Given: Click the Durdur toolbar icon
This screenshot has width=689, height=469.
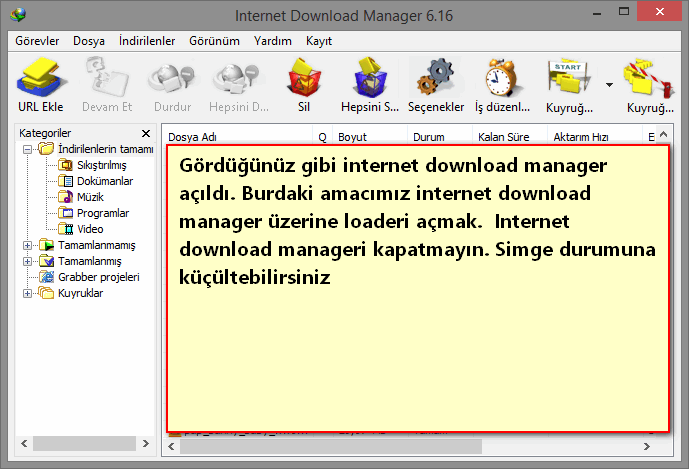Looking at the screenshot, I should 172,77.
